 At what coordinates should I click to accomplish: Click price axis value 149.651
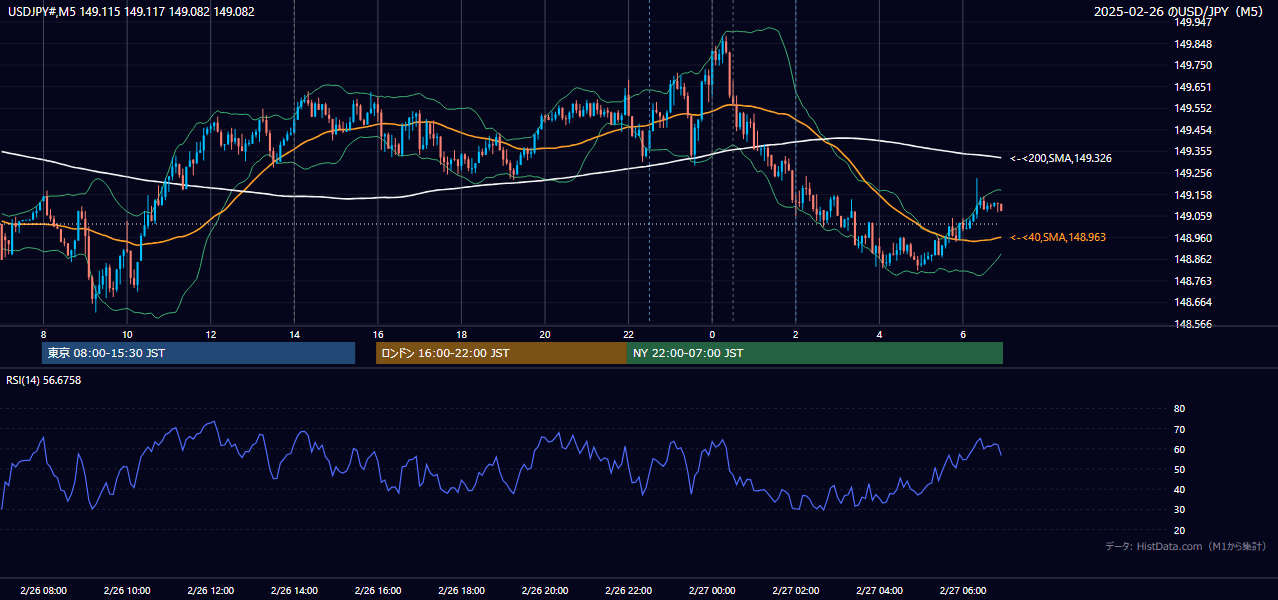(x=1193, y=87)
